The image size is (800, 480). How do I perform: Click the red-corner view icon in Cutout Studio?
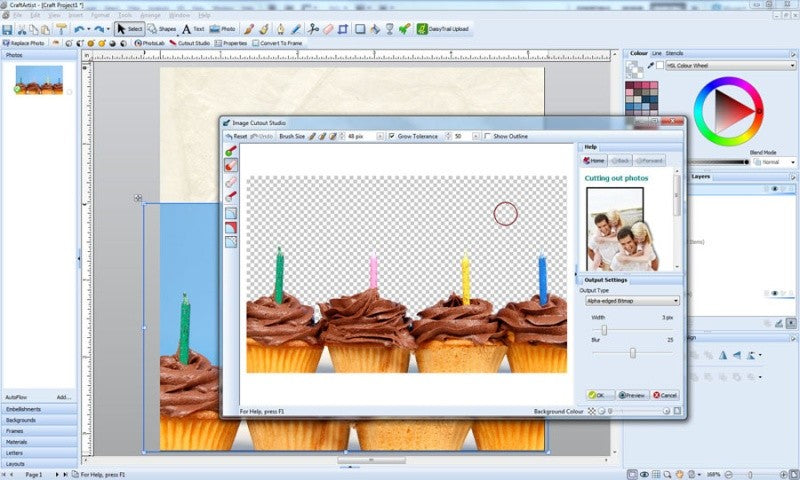click(231, 228)
